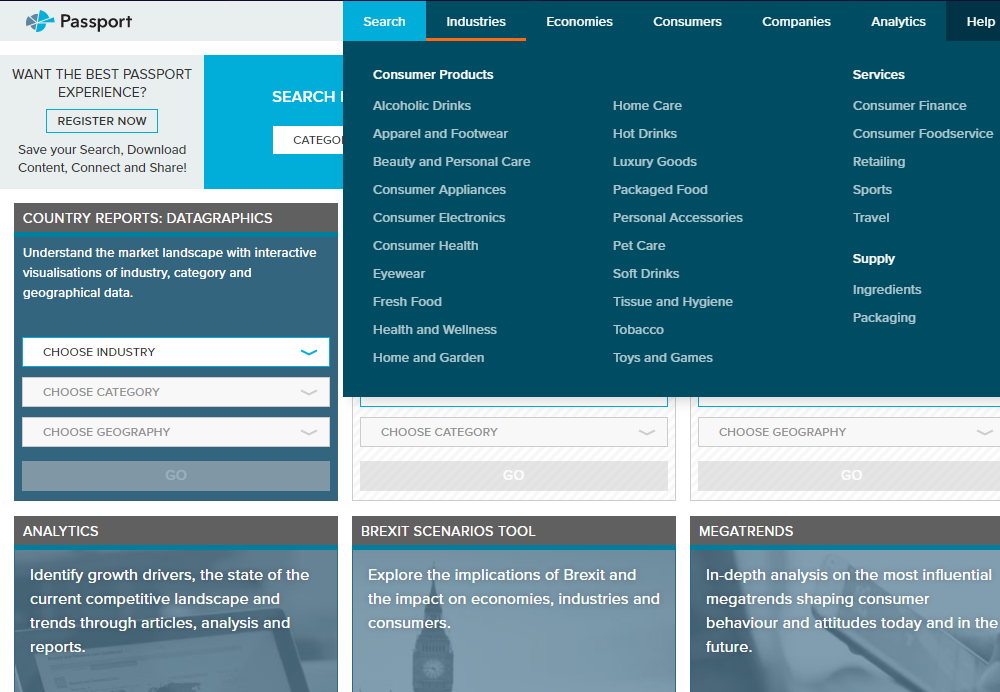
Task: Click GO in Country Reports Datagraphics panel
Action: tap(176, 475)
